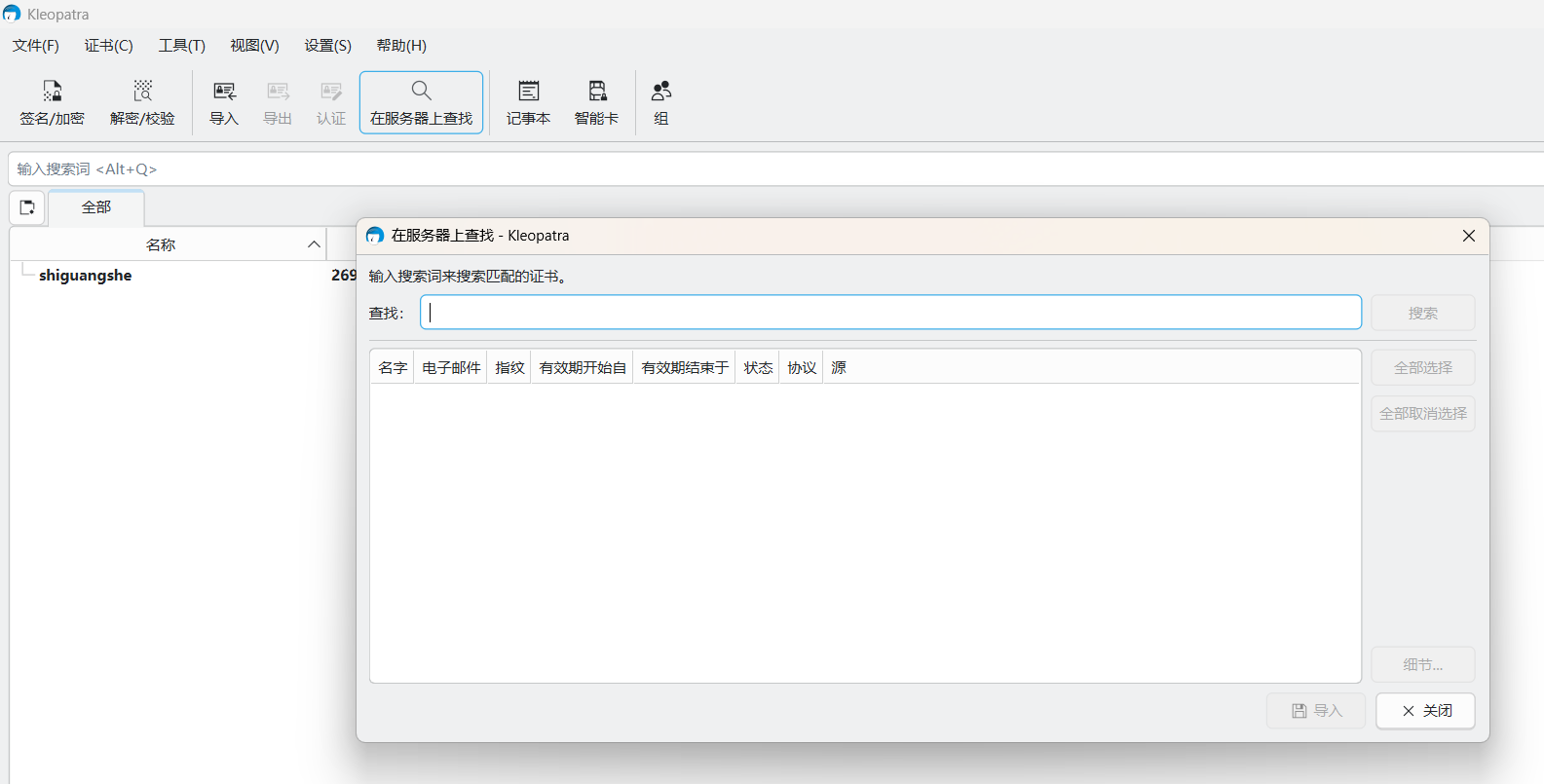Click the new tab icon beside 全部
Screen dimensions: 1544x784
pyautogui.click(x=27, y=207)
